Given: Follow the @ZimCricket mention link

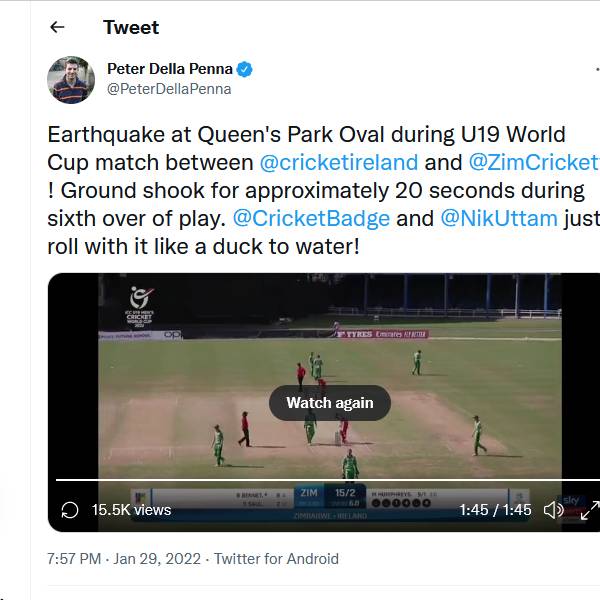Looking at the screenshot, I should click(x=533, y=162).
